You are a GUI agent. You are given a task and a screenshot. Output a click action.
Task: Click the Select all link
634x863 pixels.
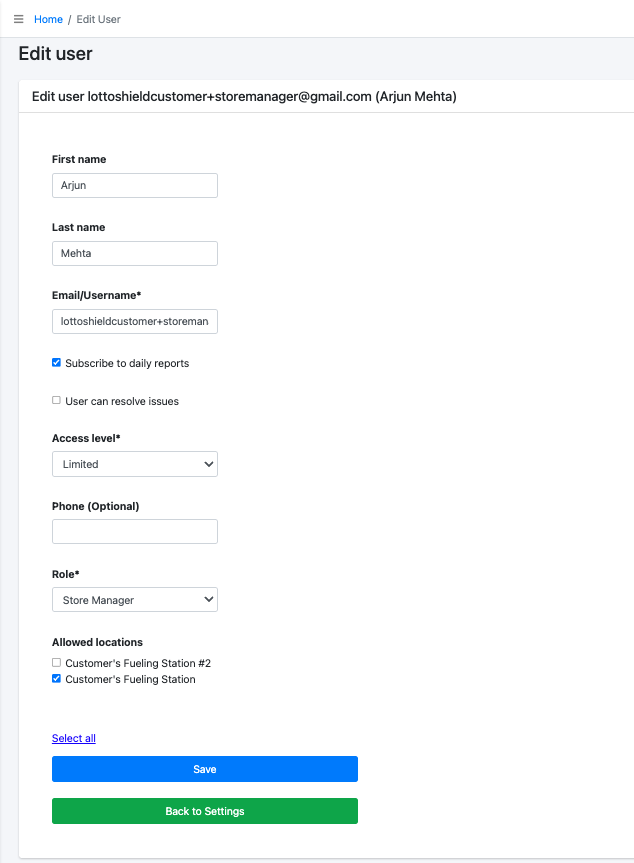click(x=74, y=738)
